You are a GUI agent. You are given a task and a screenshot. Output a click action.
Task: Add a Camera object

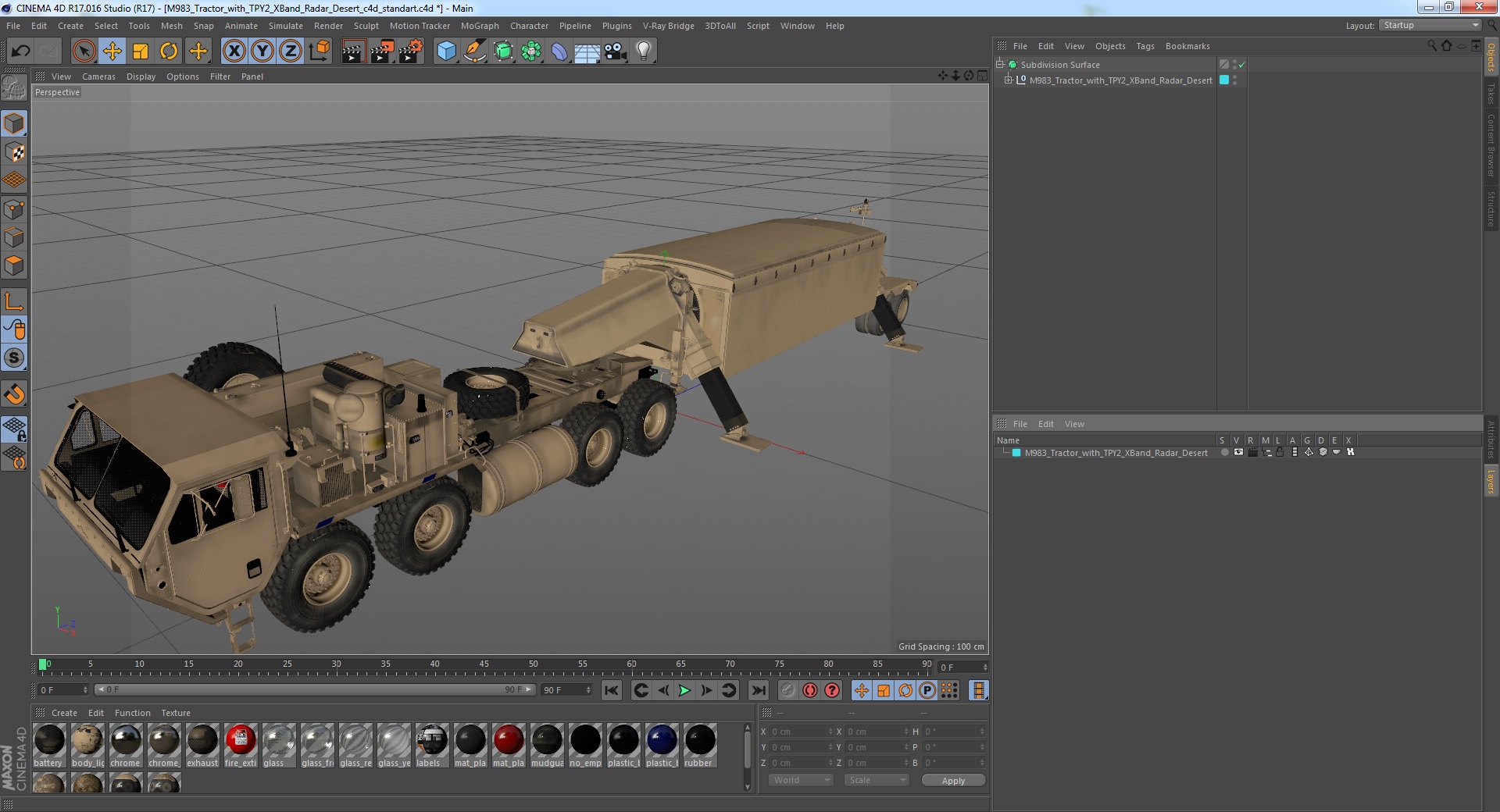(x=616, y=52)
